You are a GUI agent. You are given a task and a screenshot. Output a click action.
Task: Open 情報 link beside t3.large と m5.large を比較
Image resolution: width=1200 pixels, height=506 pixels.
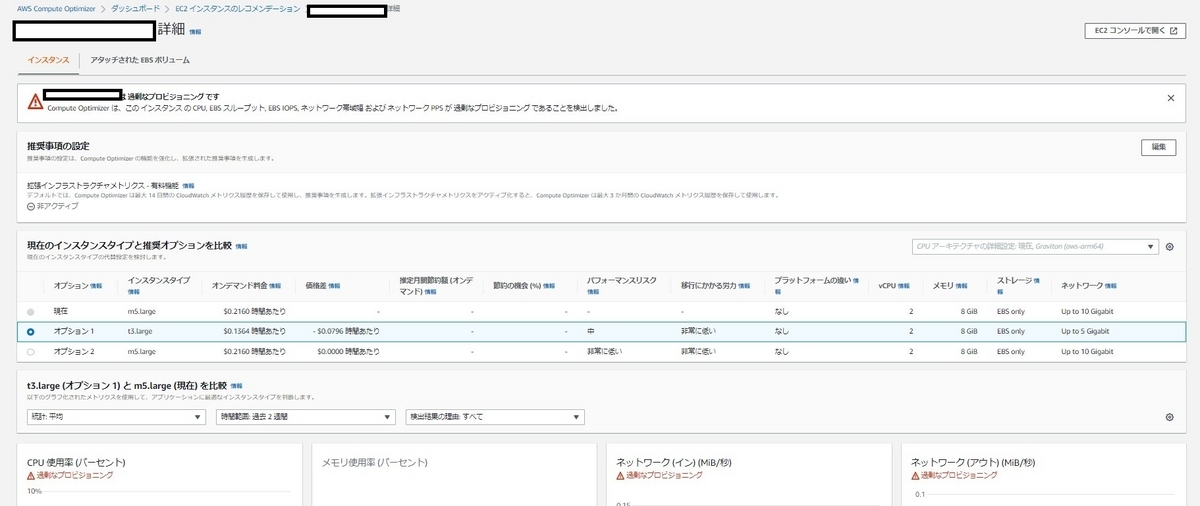[x=236, y=385]
